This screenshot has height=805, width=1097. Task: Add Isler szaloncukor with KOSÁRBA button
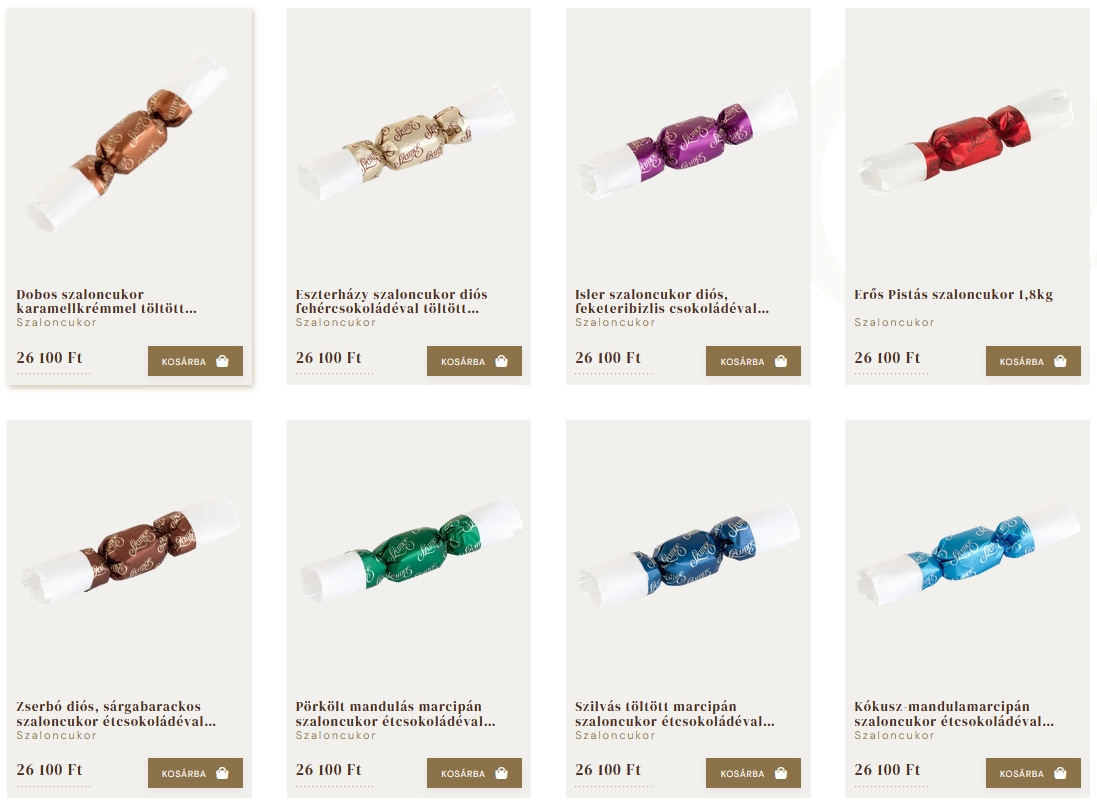pyautogui.click(x=753, y=361)
